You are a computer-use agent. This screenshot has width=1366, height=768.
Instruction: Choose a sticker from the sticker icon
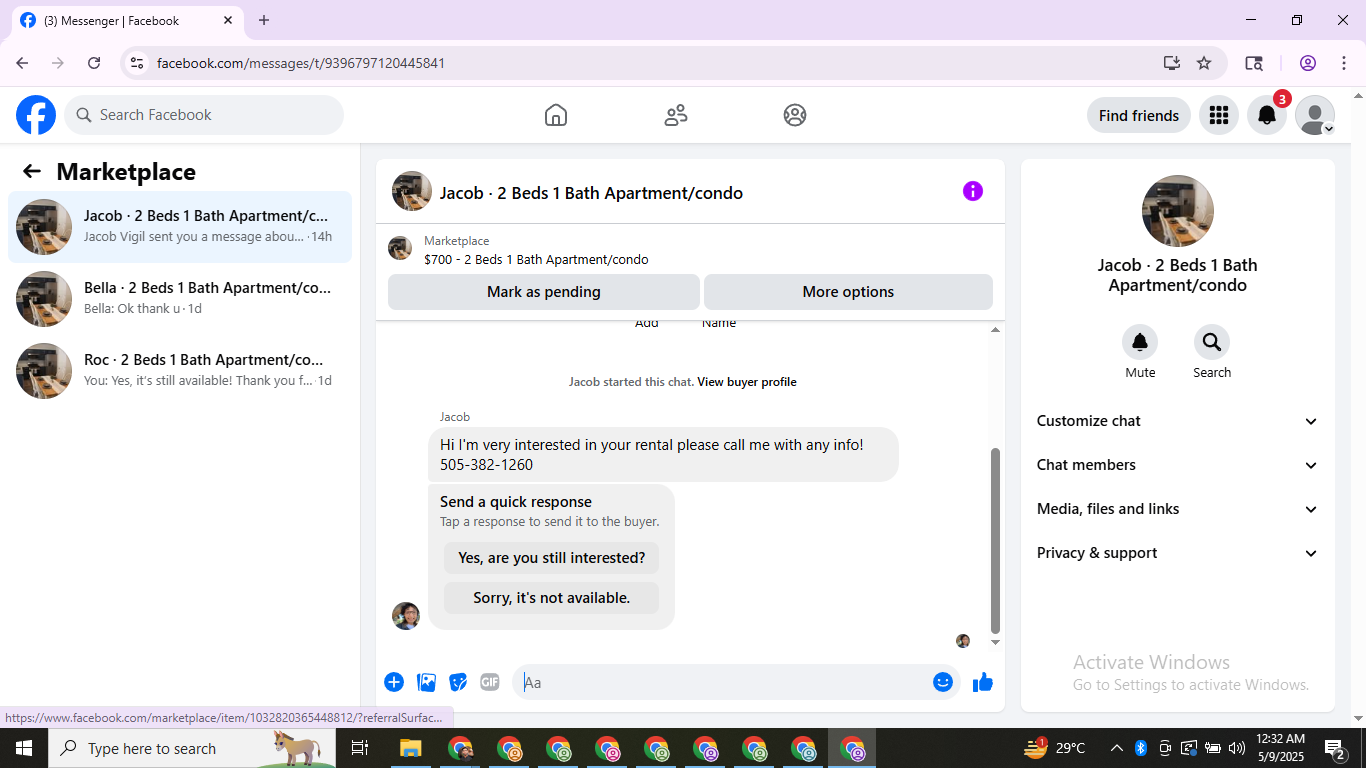(x=459, y=682)
